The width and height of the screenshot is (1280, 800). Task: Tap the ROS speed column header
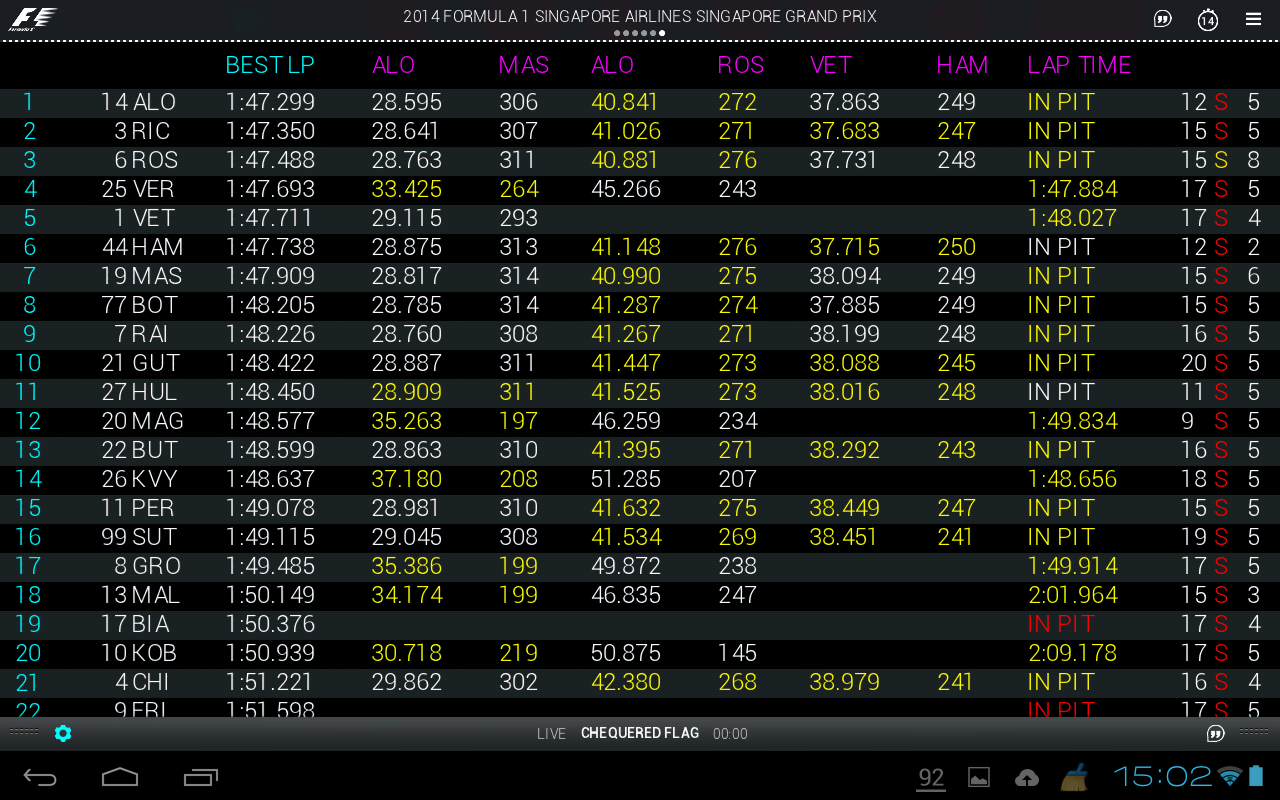point(741,65)
